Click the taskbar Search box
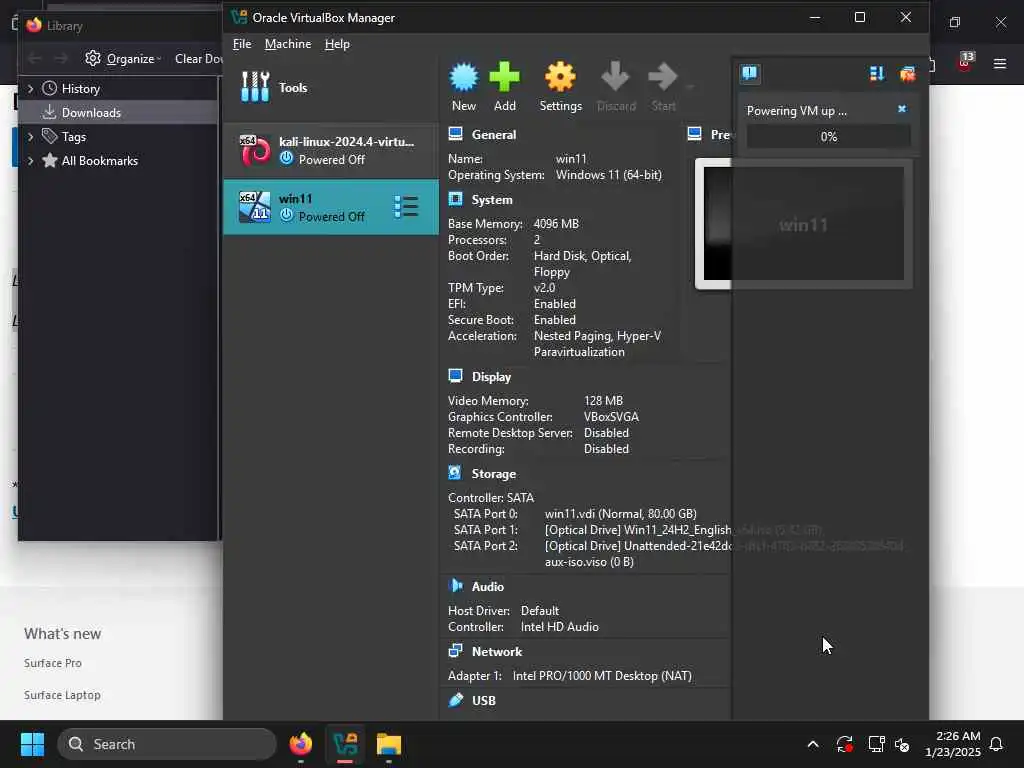The width and height of the screenshot is (1024, 768). [167, 744]
